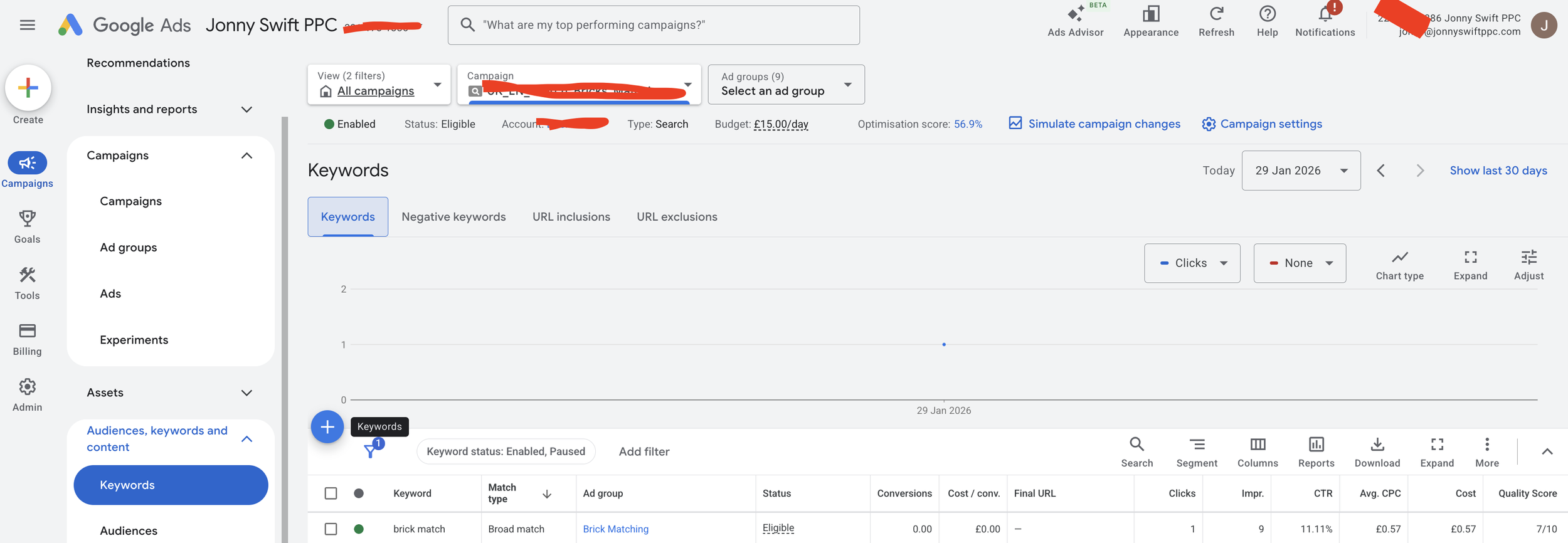Collapse the chart with up chevron

(x=1547, y=451)
